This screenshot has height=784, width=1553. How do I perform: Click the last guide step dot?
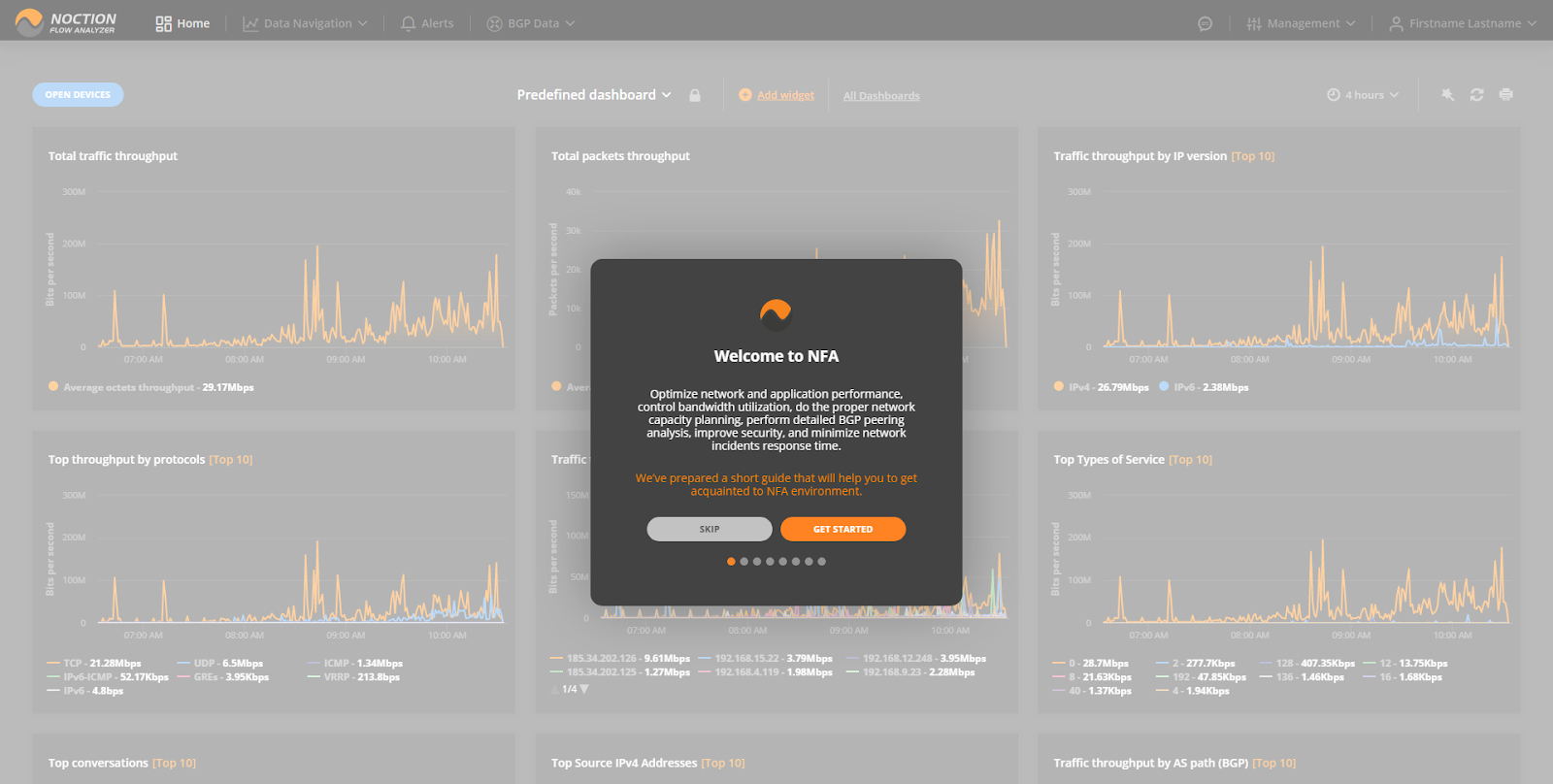[x=821, y=562]
